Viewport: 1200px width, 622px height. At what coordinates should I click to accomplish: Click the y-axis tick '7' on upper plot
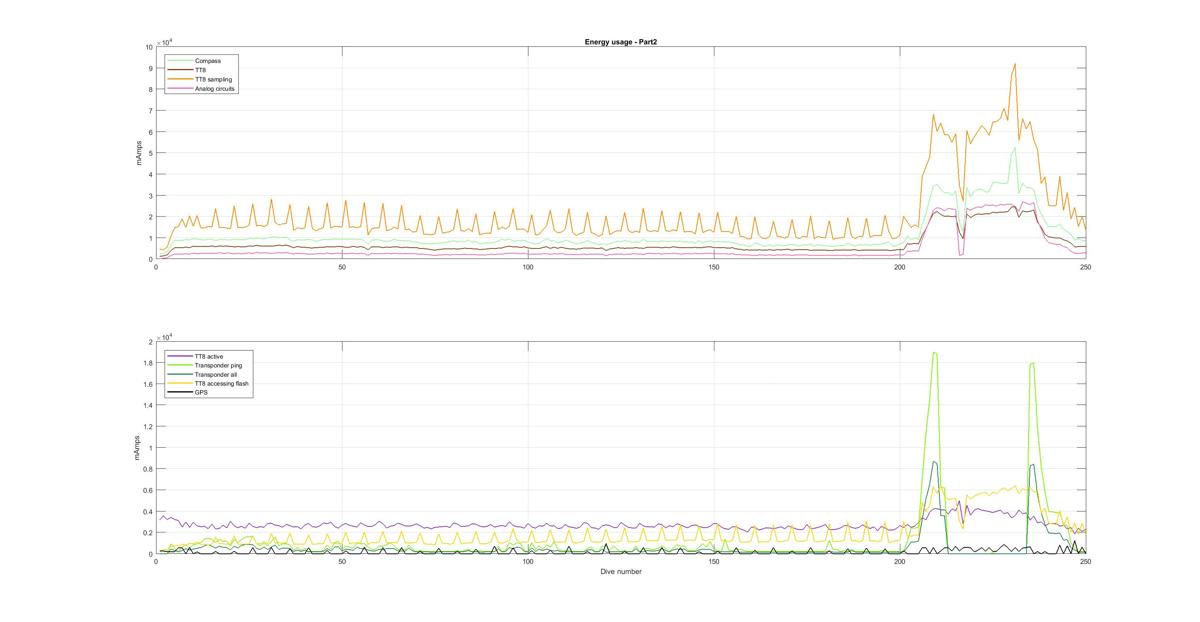coord(150,111)
